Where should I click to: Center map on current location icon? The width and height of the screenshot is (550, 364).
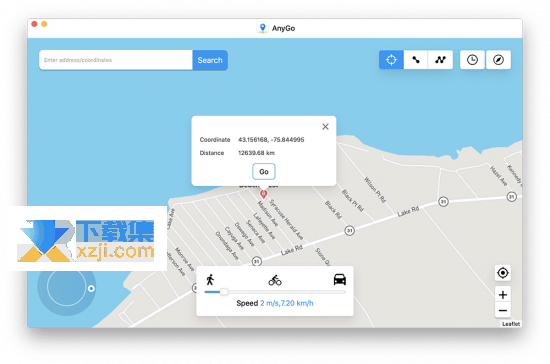[x=503, y=273]
